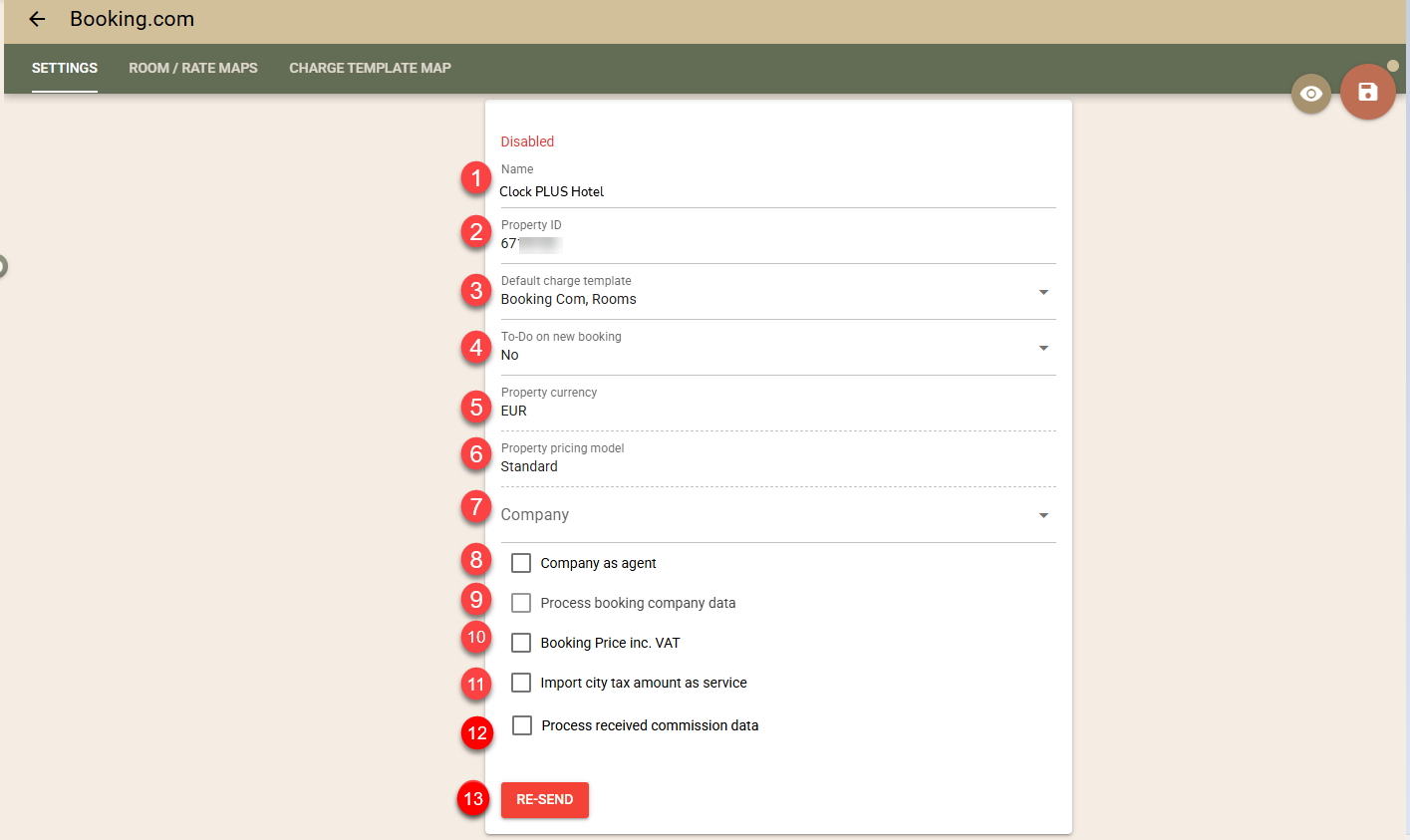
Task: Check Process received commission data box
Action: click(522, 725)
